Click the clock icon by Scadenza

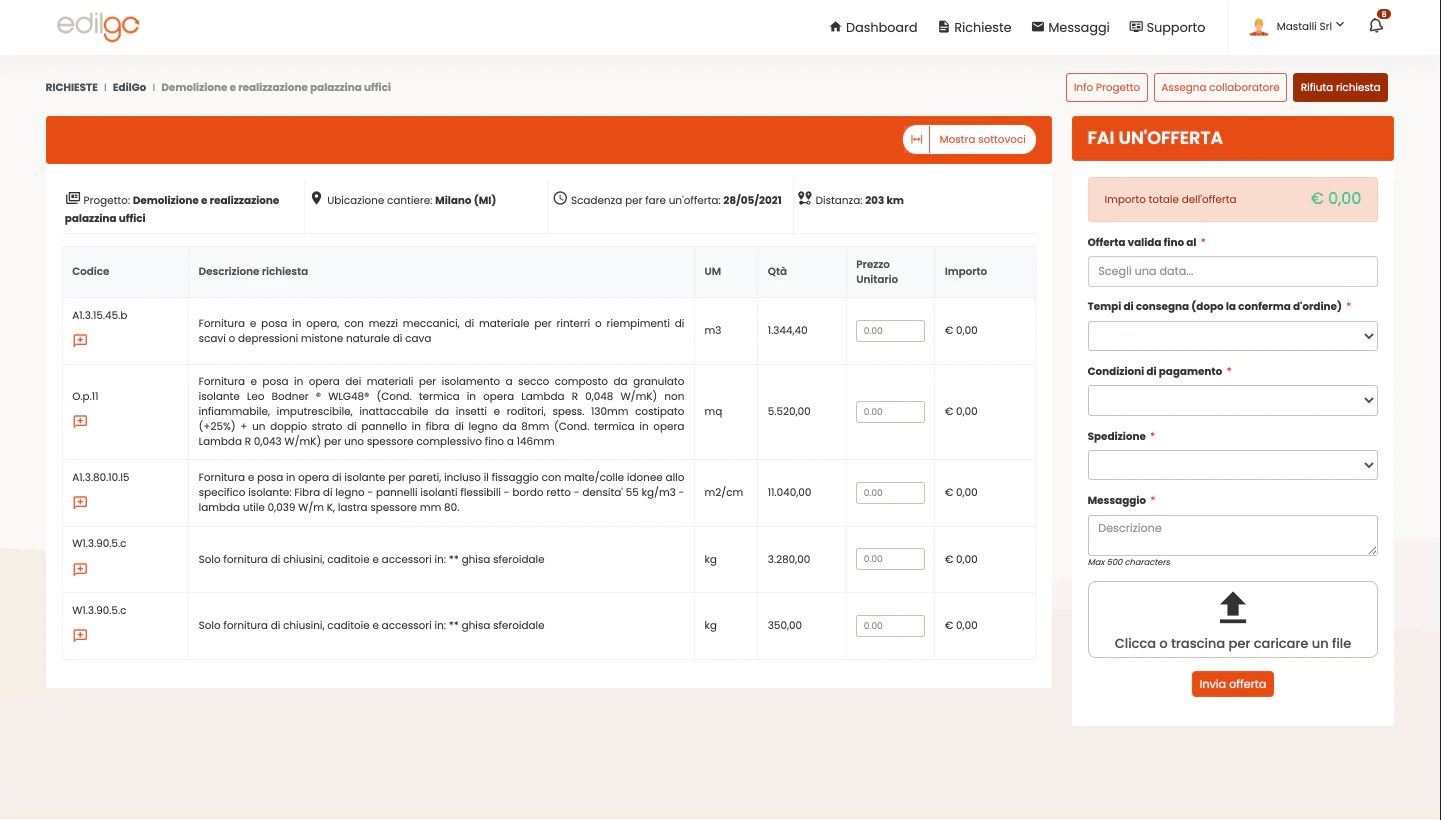click(x=560, y=198)
